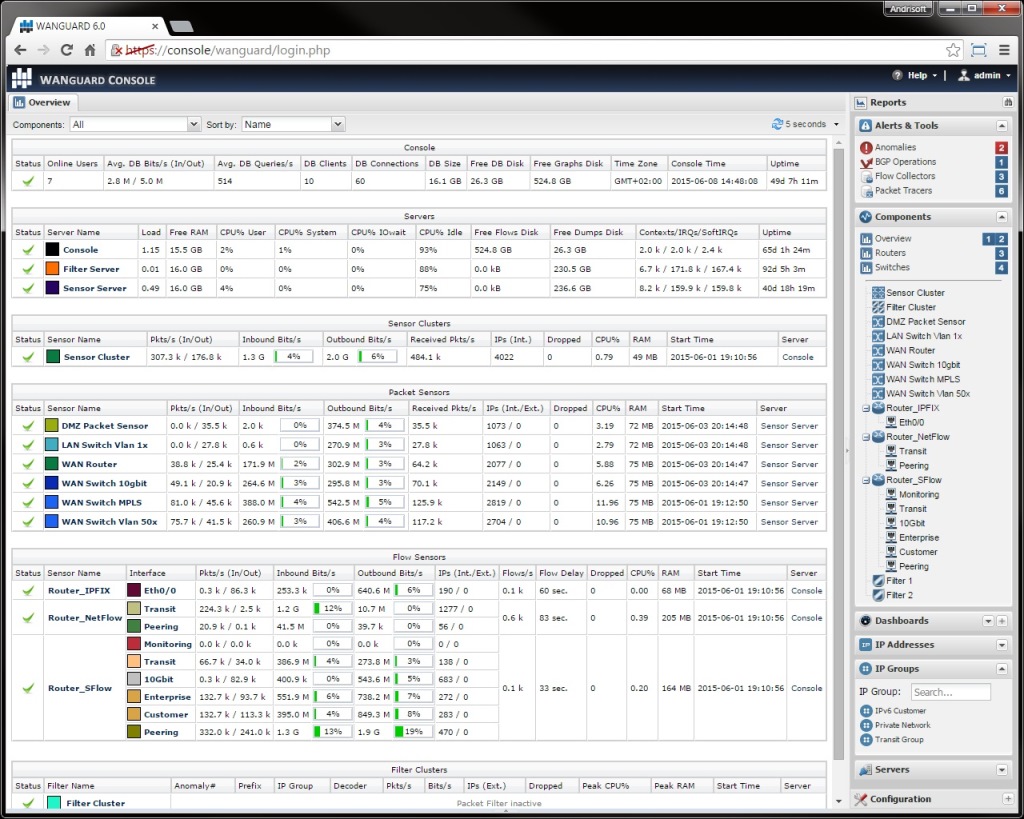Select DMZ Packet Sensor tree node
1024x819 pixels.
point(925,321)
